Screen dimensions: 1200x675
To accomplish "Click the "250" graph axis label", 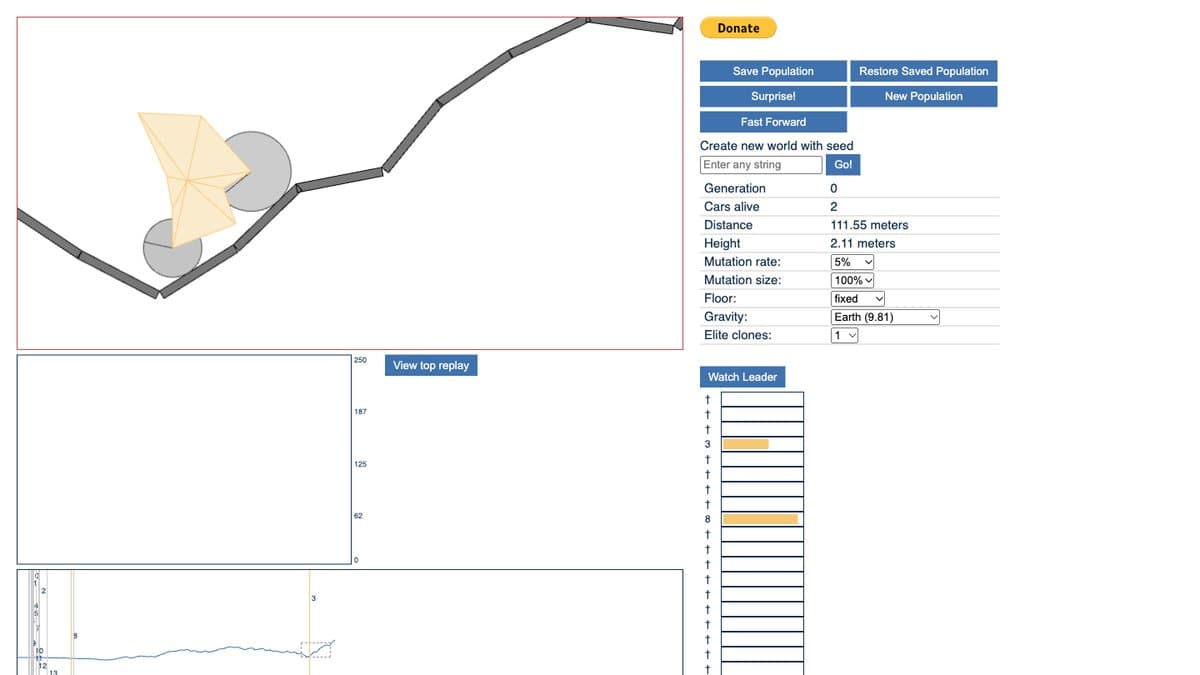I will point(360,360).
